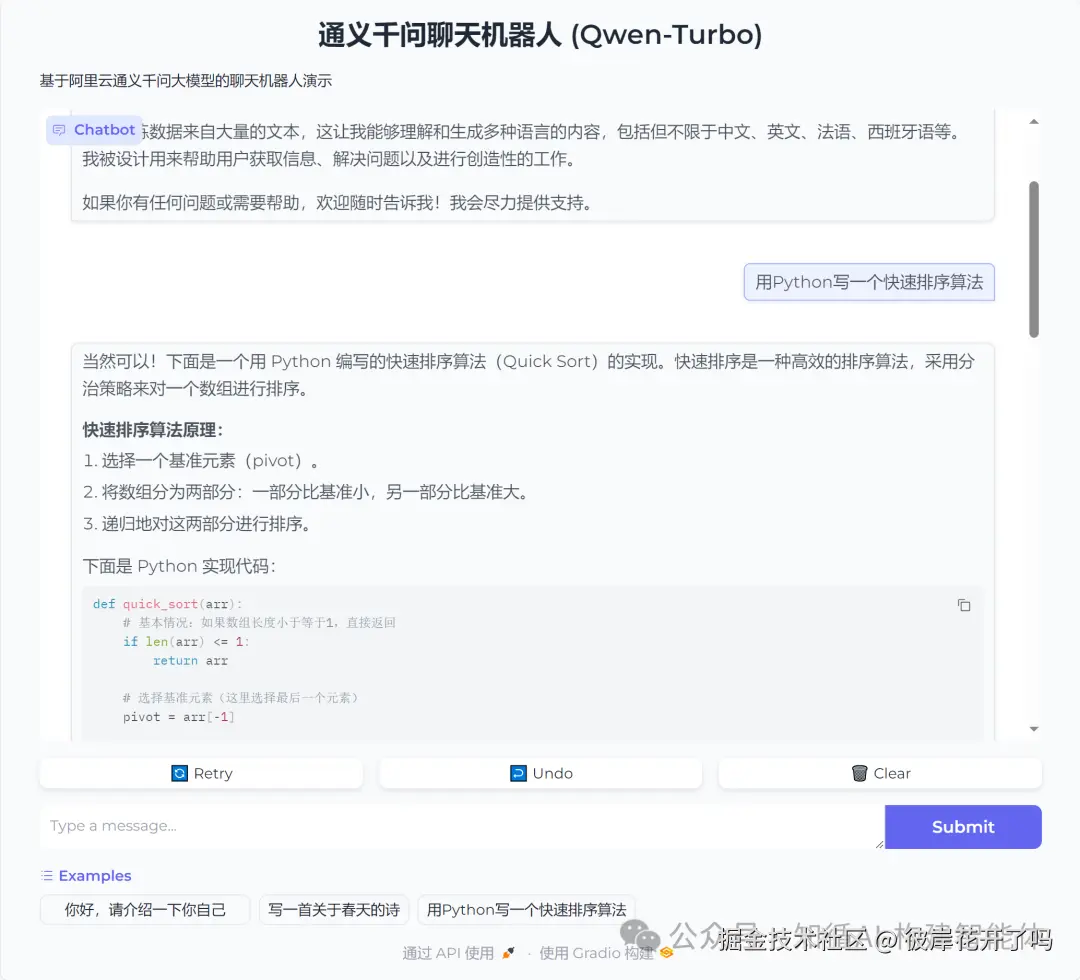The width and height of the screenshot is (1080, 980).
Task: Choose the 用Python写一个快速排序算法 example
Action: click(x=526, y=910)
